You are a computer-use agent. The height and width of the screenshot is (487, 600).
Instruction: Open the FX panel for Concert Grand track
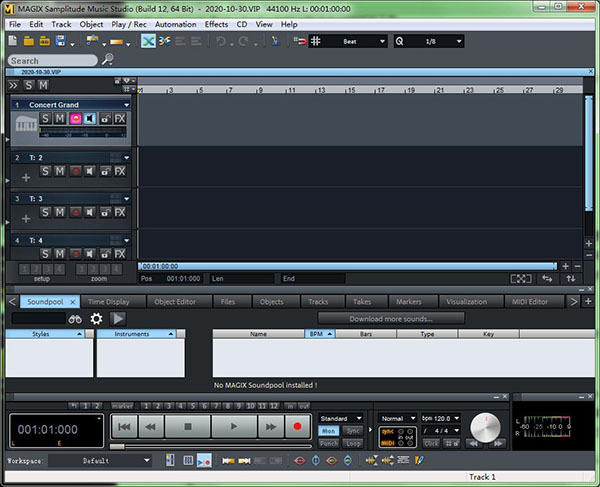click(x=120, y=119)
